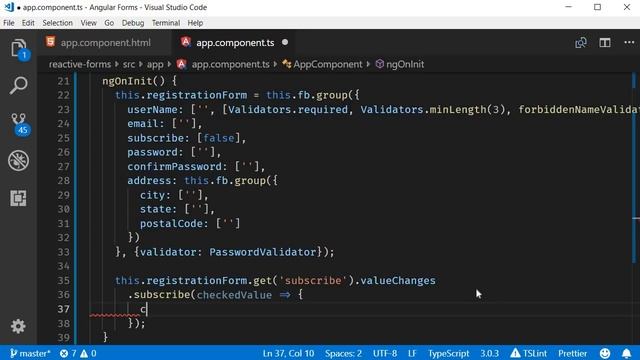Open the Terminal menu
Image resolution: width=640 pixels, height=360 pixels.
click(x=166, y=23)
